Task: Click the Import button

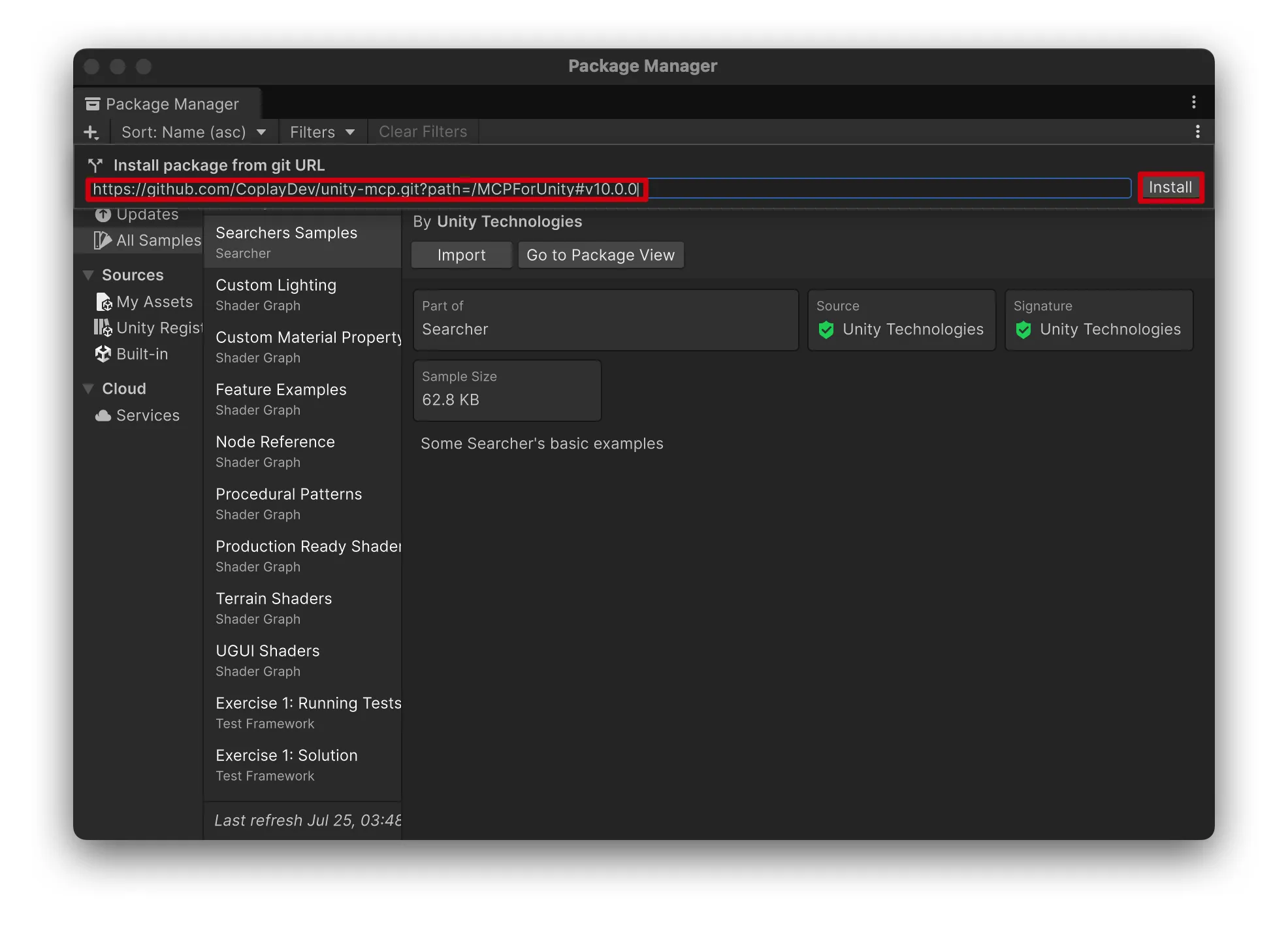Action: tap(462, 255)
